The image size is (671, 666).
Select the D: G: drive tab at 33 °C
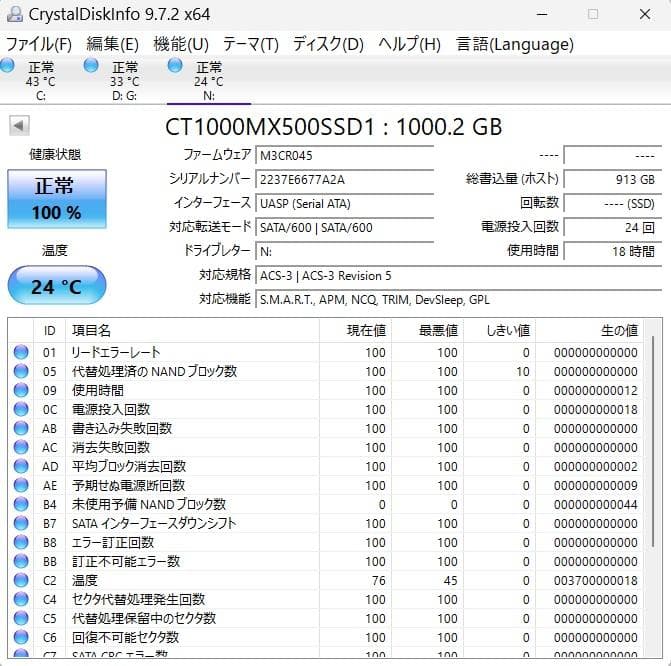[x=125, y=80]
